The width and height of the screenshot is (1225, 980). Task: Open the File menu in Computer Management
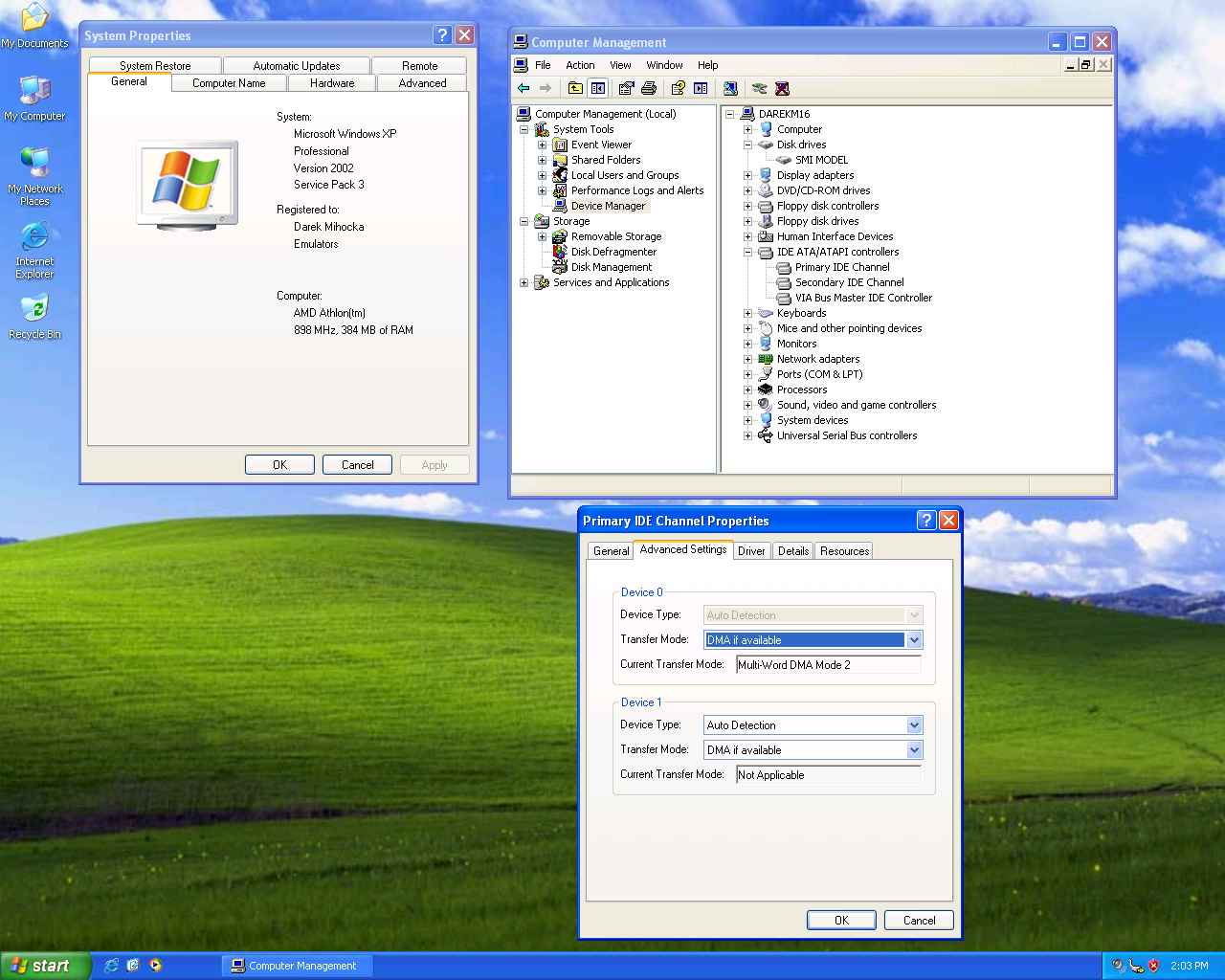tap(543, 65)
